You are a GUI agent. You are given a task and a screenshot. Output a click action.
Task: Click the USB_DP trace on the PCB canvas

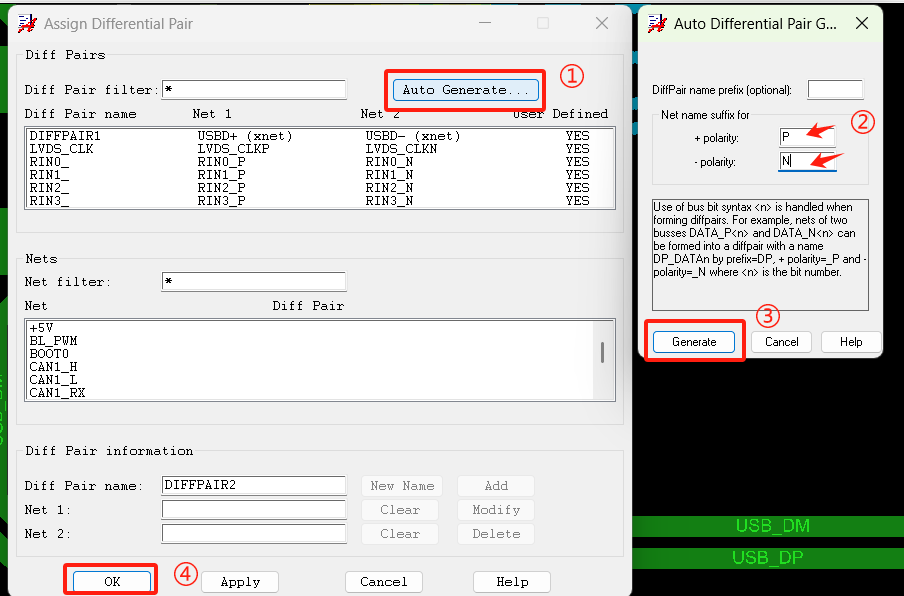click(768, 557)
